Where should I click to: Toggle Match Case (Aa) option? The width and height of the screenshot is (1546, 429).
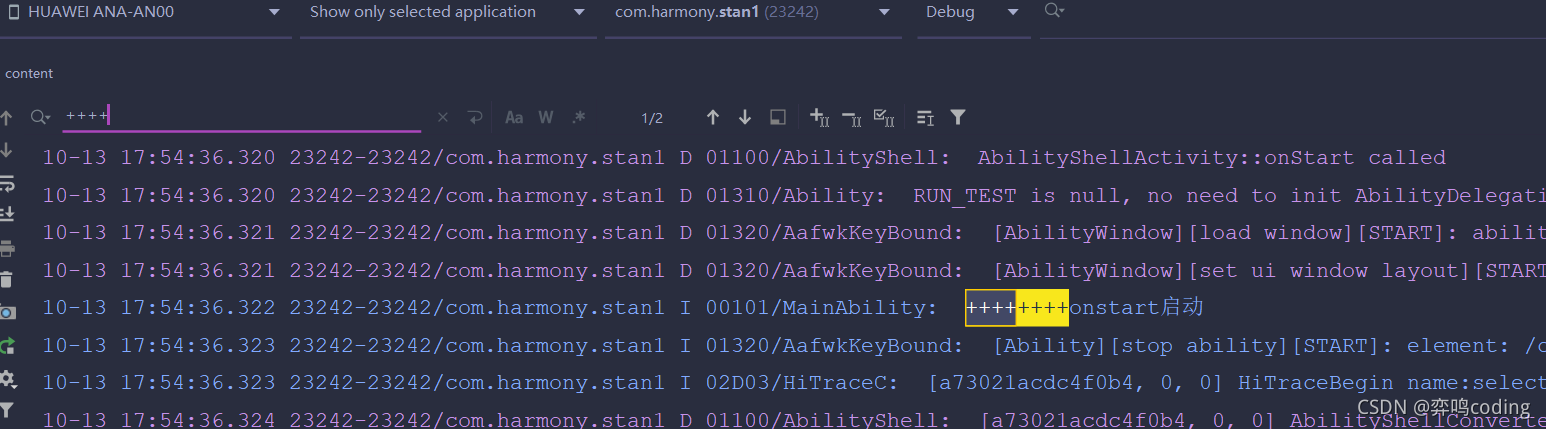pos(514,118)
